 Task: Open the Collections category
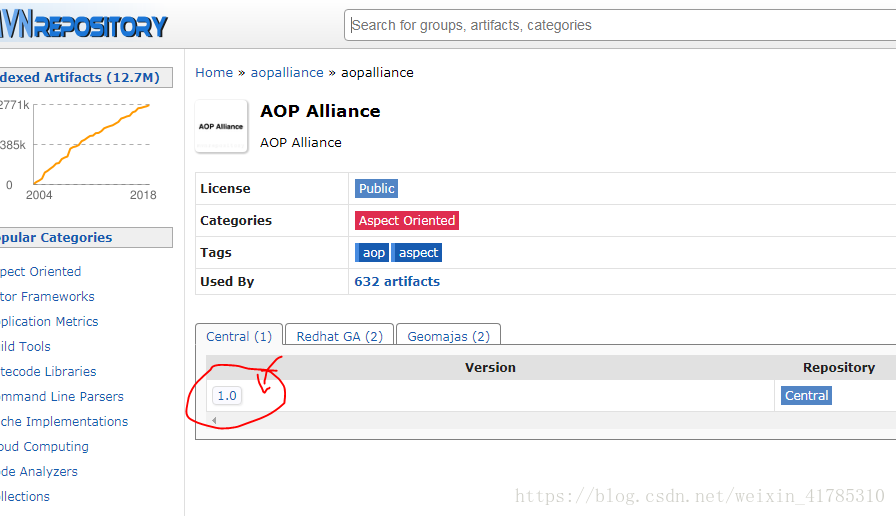pyautogui.click(x=25, y=497)
